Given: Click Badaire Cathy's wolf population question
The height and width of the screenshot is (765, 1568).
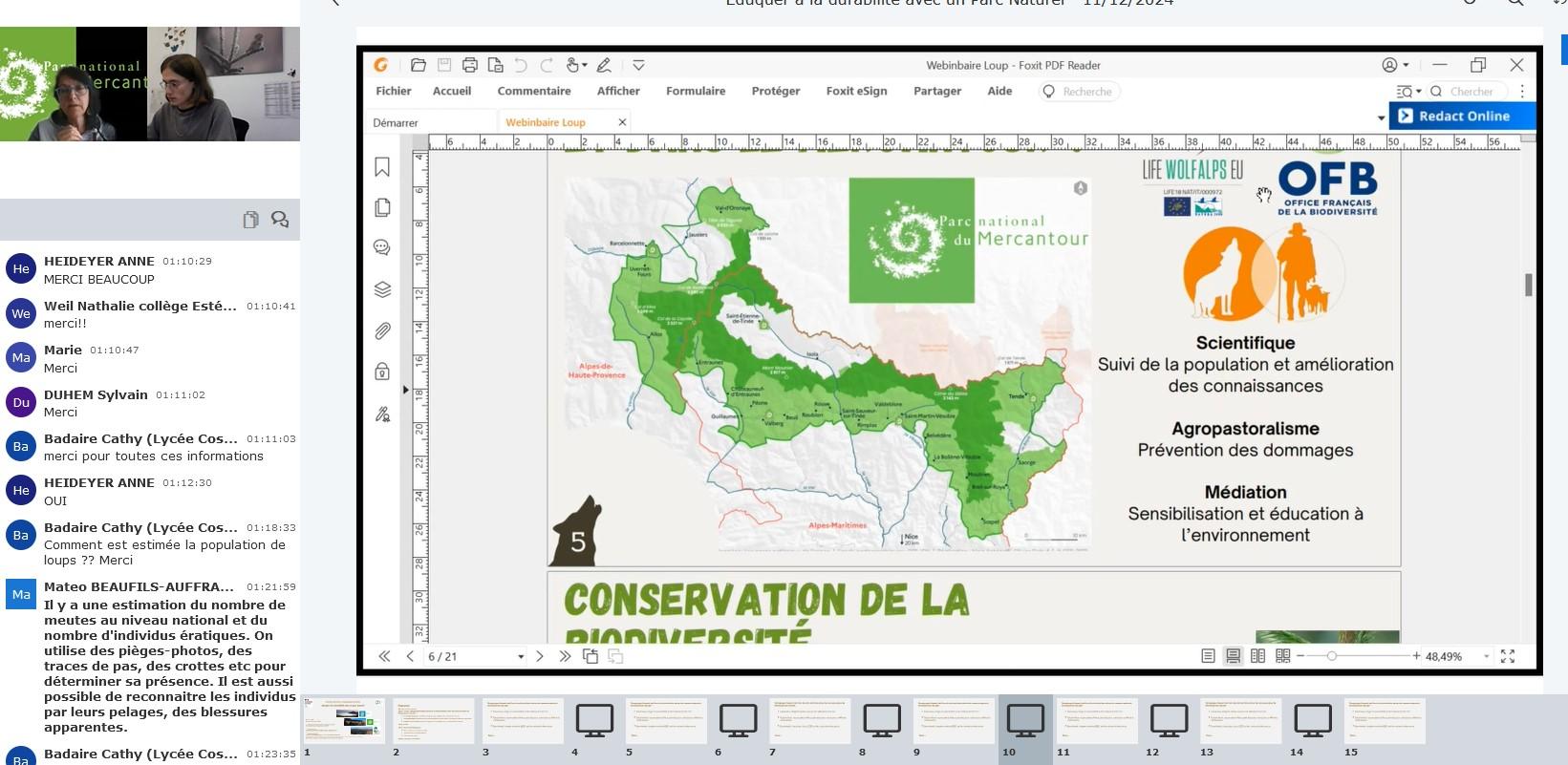Looking at the screenshot, I should [164, 552].
